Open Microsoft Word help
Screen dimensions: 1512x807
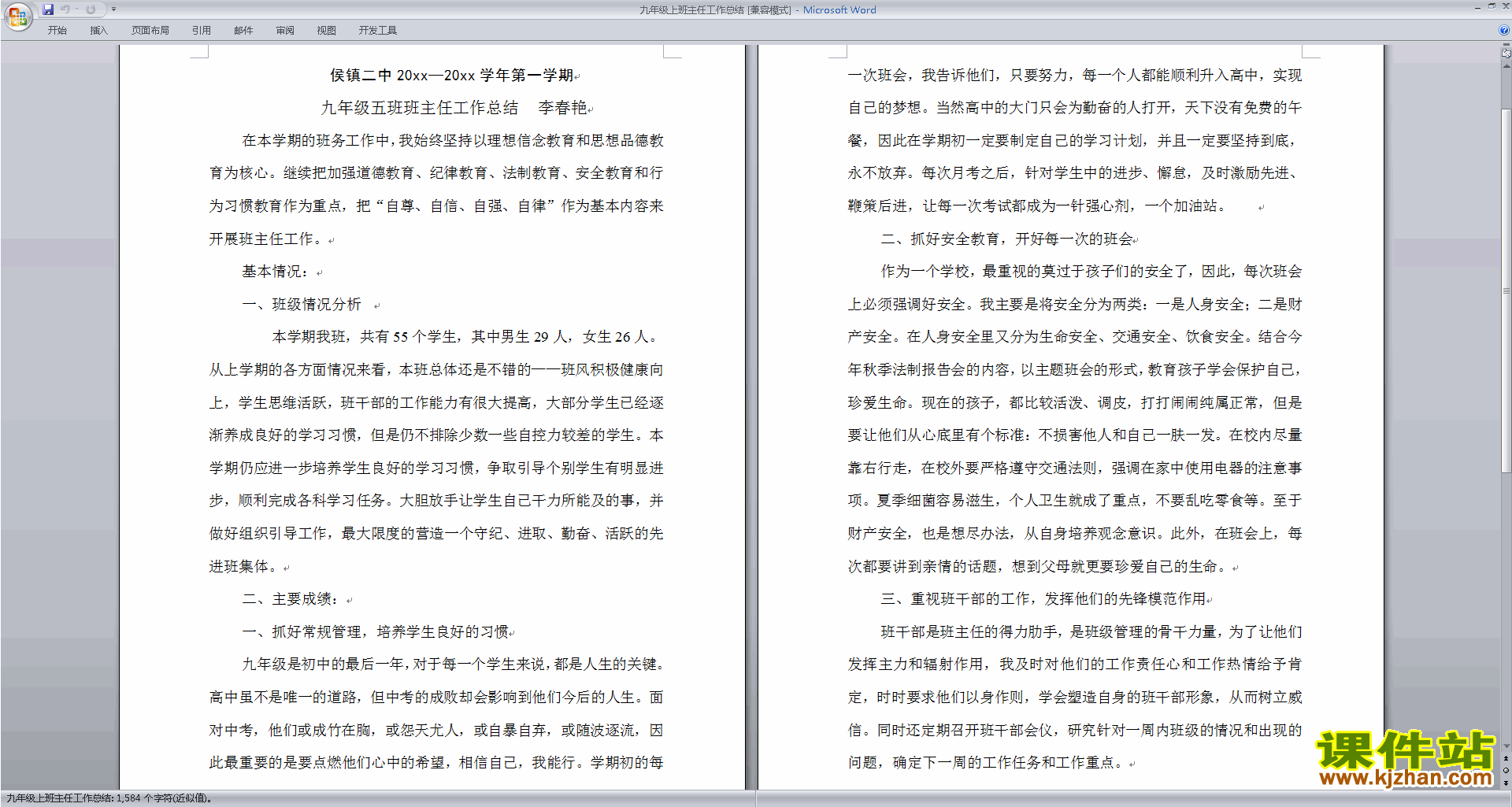coord(1504,30)
